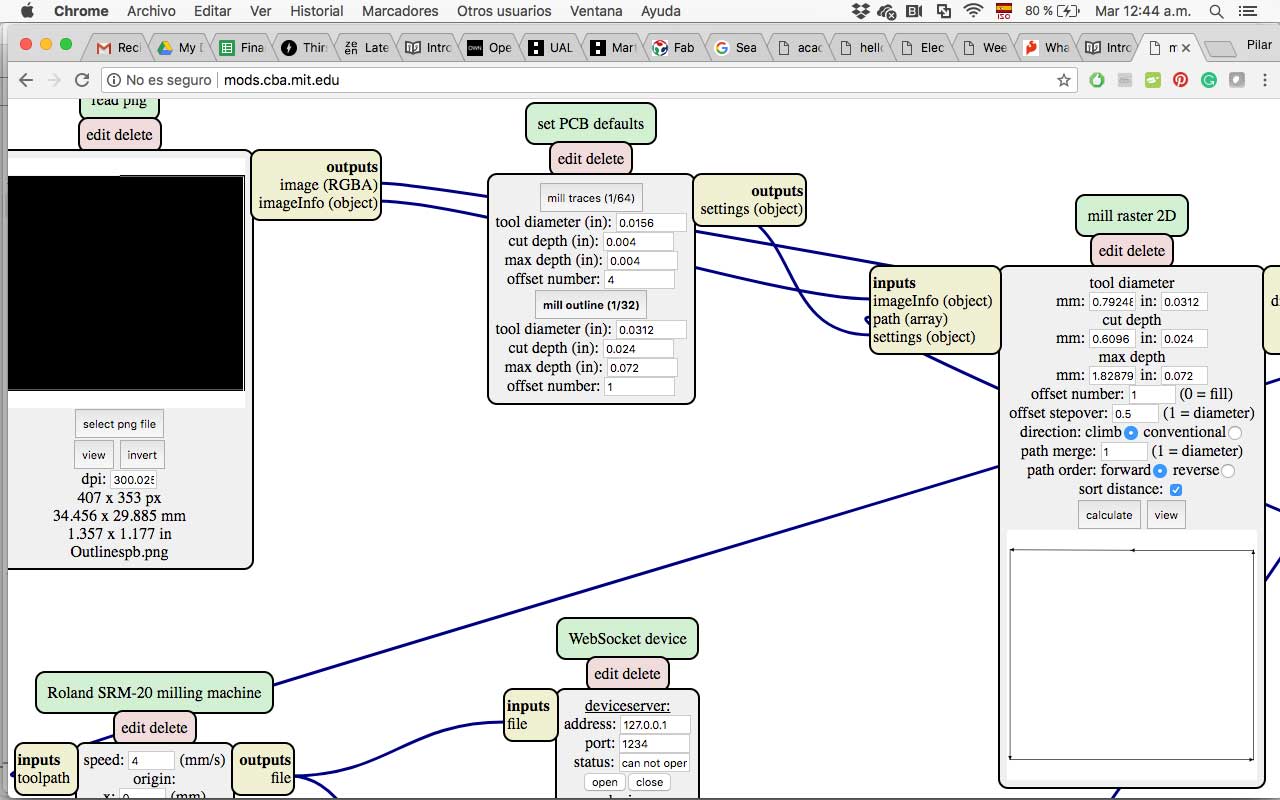
Task: Open the Apple menu
Action: pos(27,11)
